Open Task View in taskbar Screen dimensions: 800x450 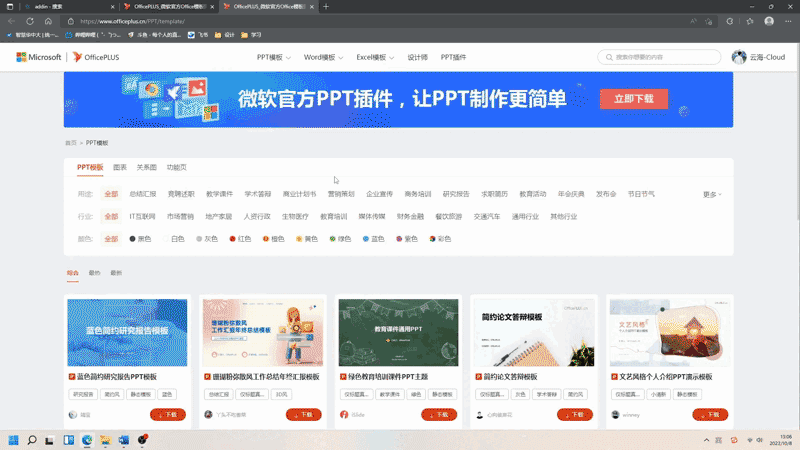(49, 440)
